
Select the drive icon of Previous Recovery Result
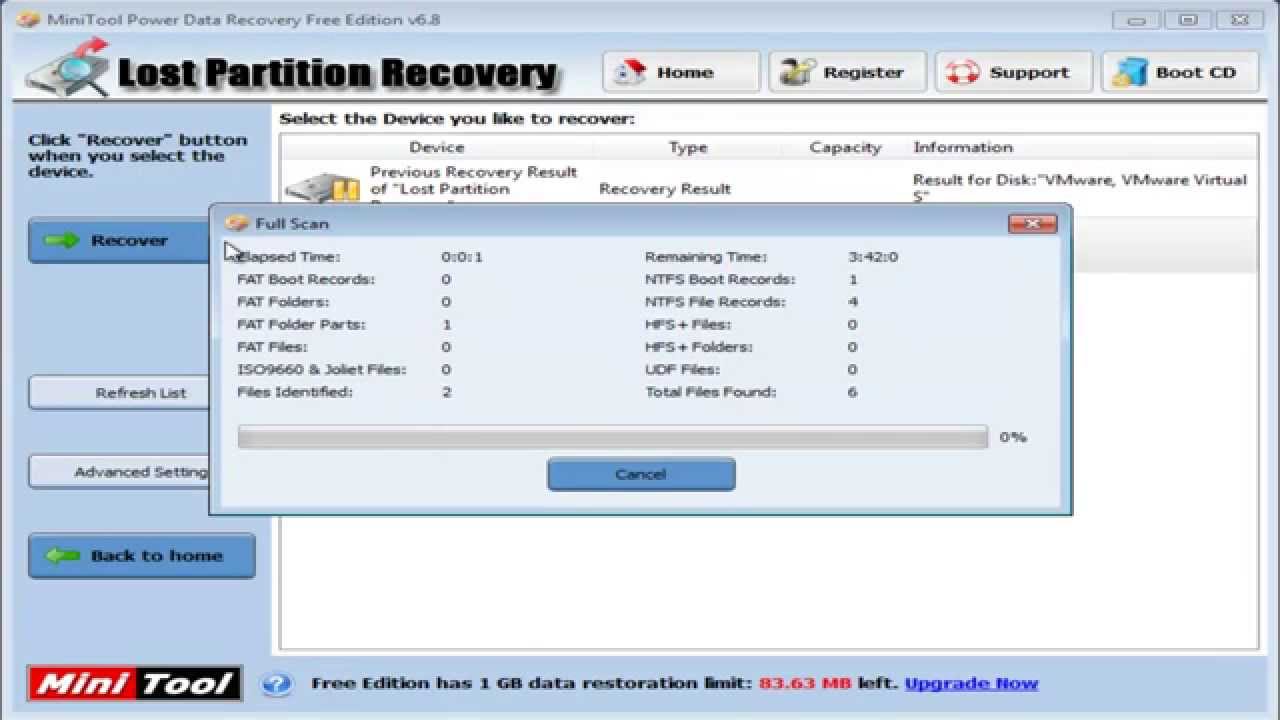tap(322, 188)
